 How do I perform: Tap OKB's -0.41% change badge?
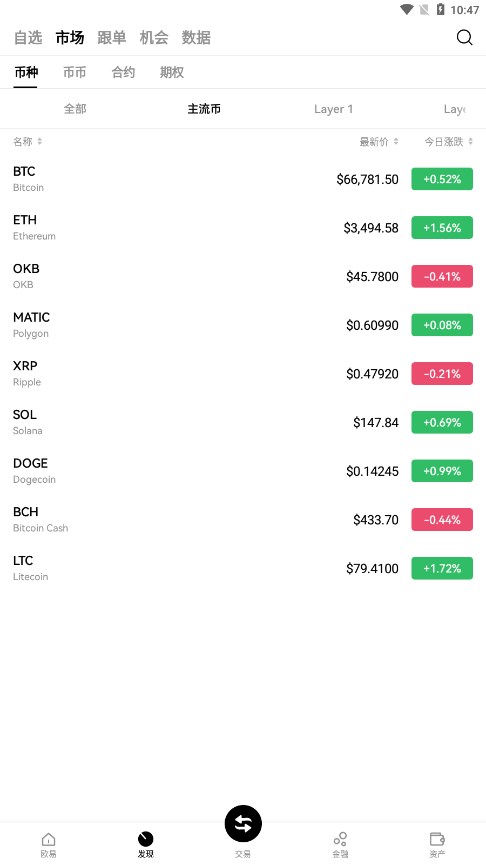pos(442,276)
